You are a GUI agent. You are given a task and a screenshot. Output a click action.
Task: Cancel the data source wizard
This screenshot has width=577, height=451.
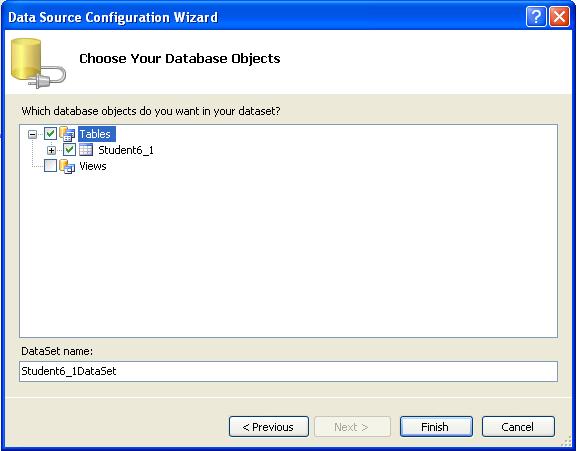tap(518, 427)
